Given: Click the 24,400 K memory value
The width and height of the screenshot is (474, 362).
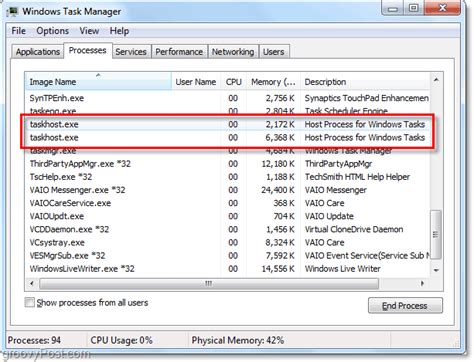Looking at the screenshot, I should point(278,190).
